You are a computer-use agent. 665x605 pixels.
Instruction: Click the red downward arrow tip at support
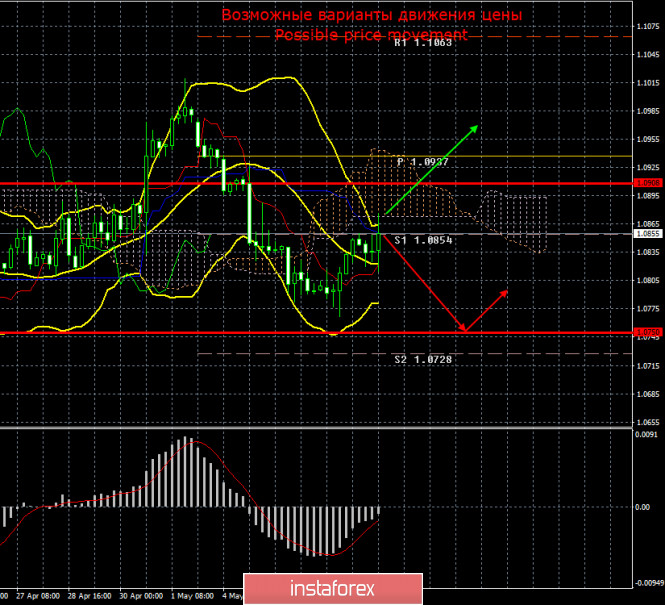(x=464, y=330)
